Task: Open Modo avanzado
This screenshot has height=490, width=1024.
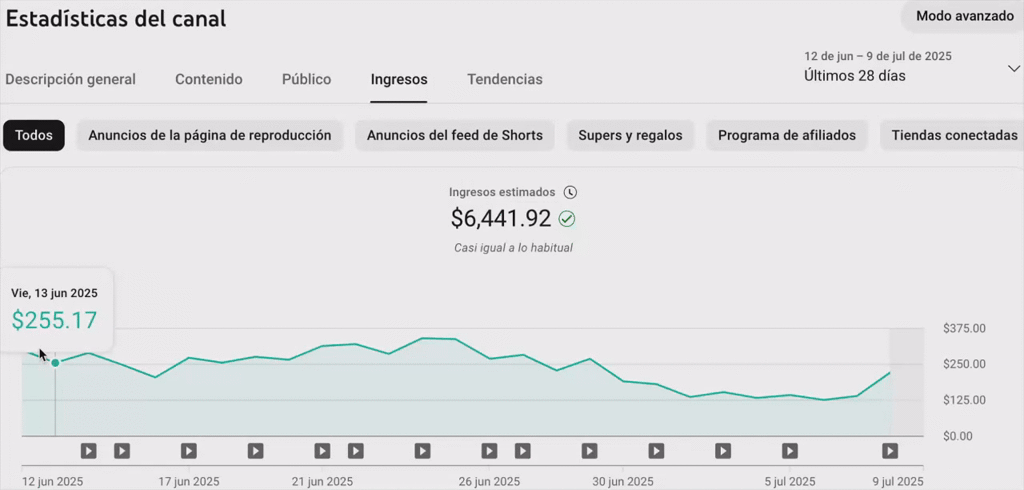Action: [x=964, y=16]
